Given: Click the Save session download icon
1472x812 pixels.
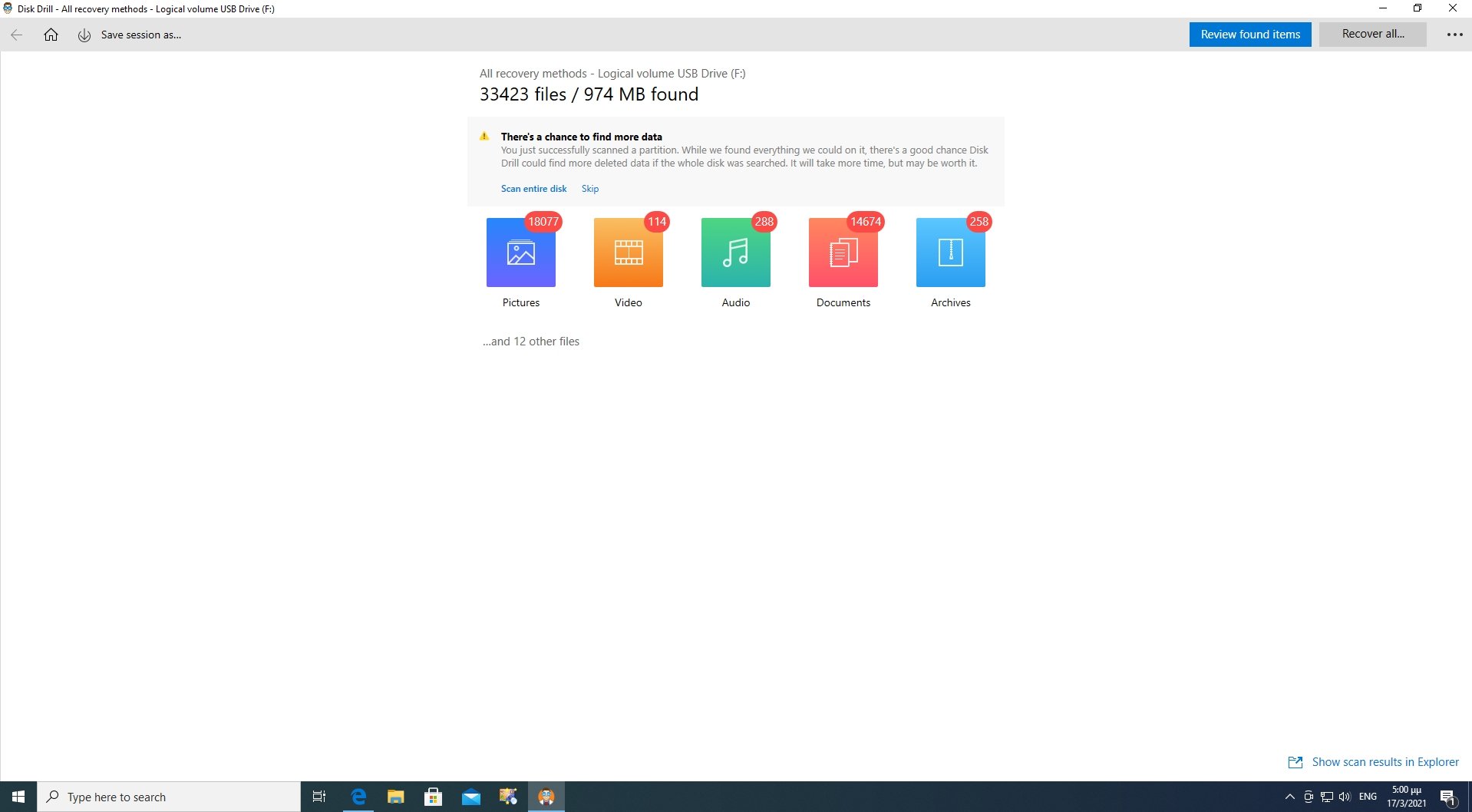Looking at the screenshot, I should coord(84,35).
